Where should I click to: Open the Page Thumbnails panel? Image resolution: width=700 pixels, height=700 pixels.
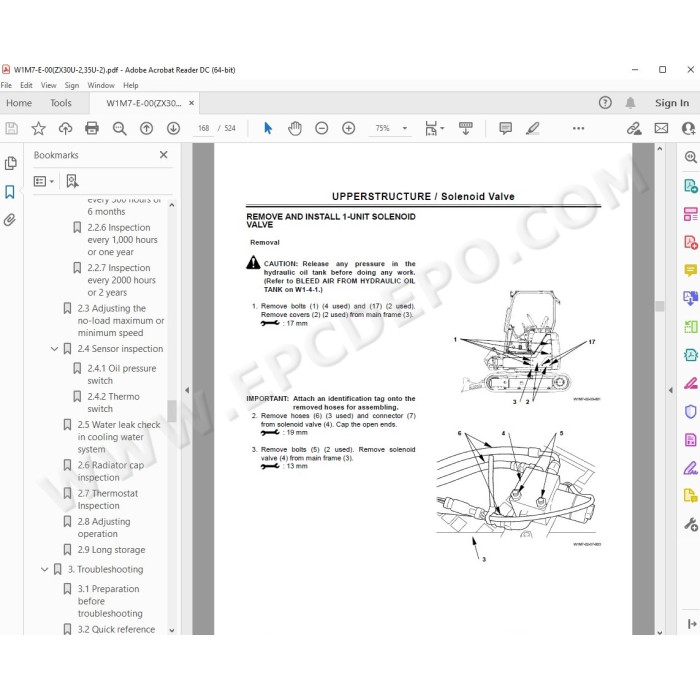click(10, 163)
